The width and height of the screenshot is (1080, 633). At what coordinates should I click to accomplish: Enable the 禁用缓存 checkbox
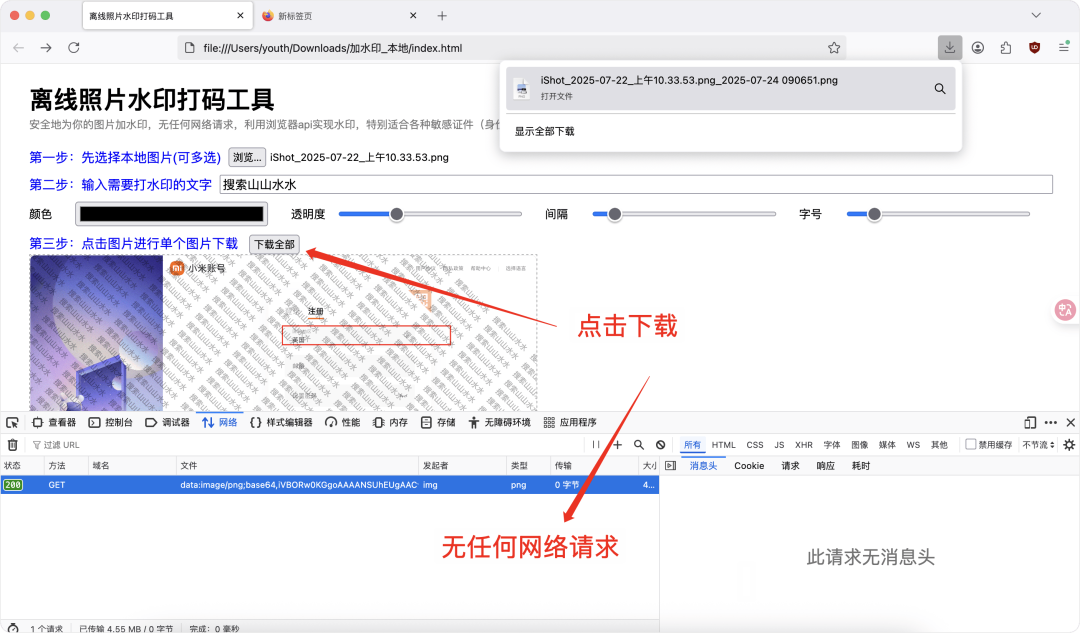point(969,444)
